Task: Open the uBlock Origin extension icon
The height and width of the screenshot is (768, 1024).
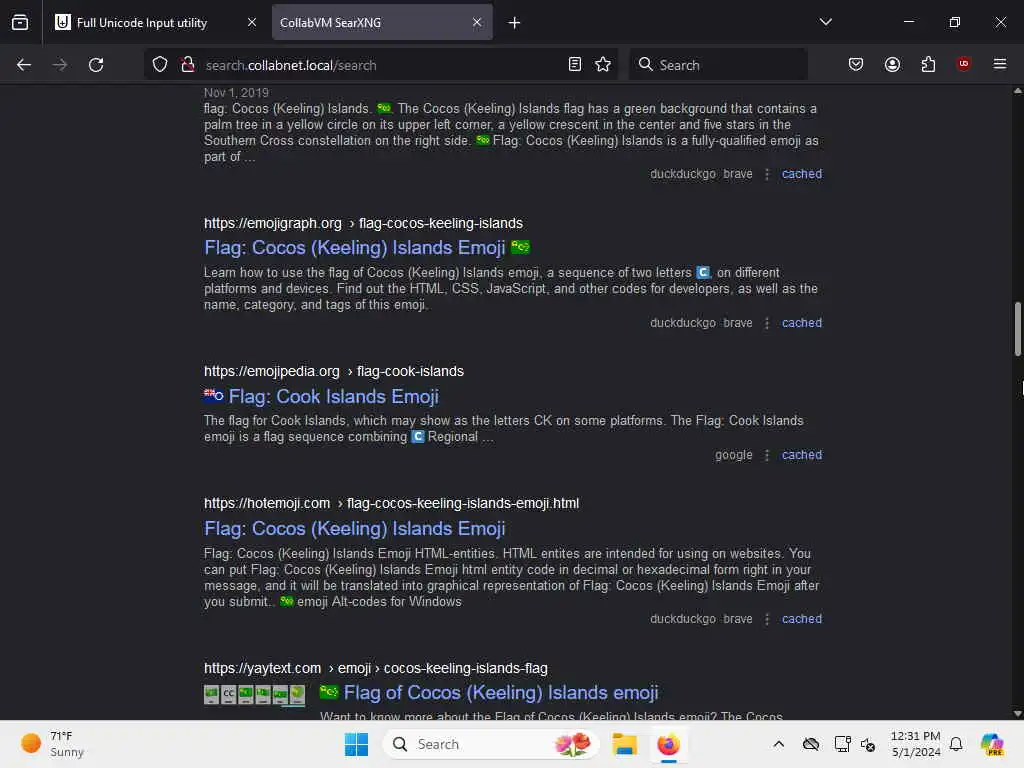Action: click(x=963, y=64)
